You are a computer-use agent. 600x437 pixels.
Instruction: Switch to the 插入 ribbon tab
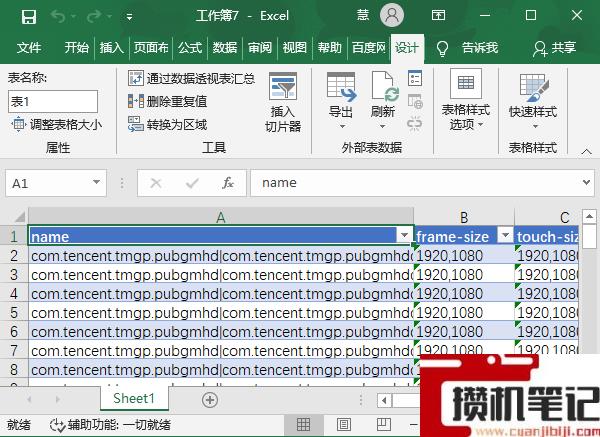(x=111, y=48)
